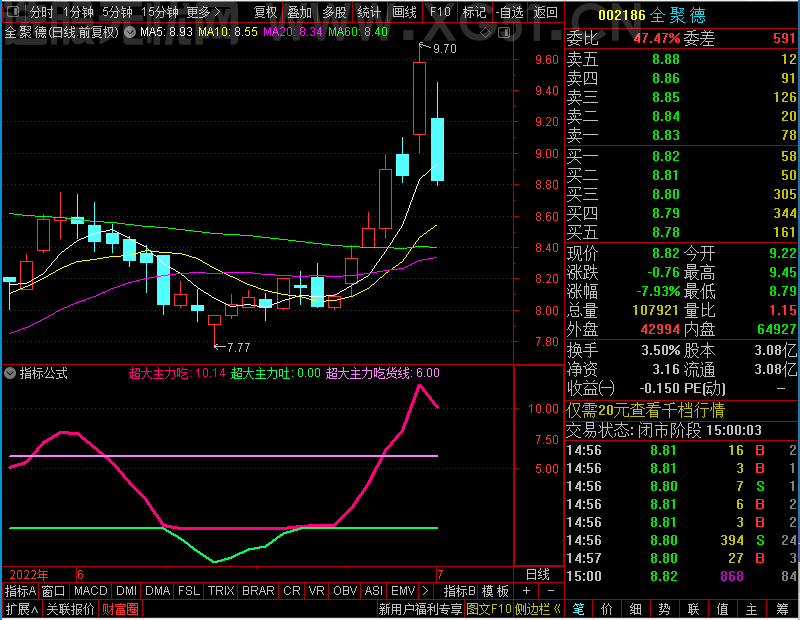Activate the 画线 drawing tool

pos(404,12)
